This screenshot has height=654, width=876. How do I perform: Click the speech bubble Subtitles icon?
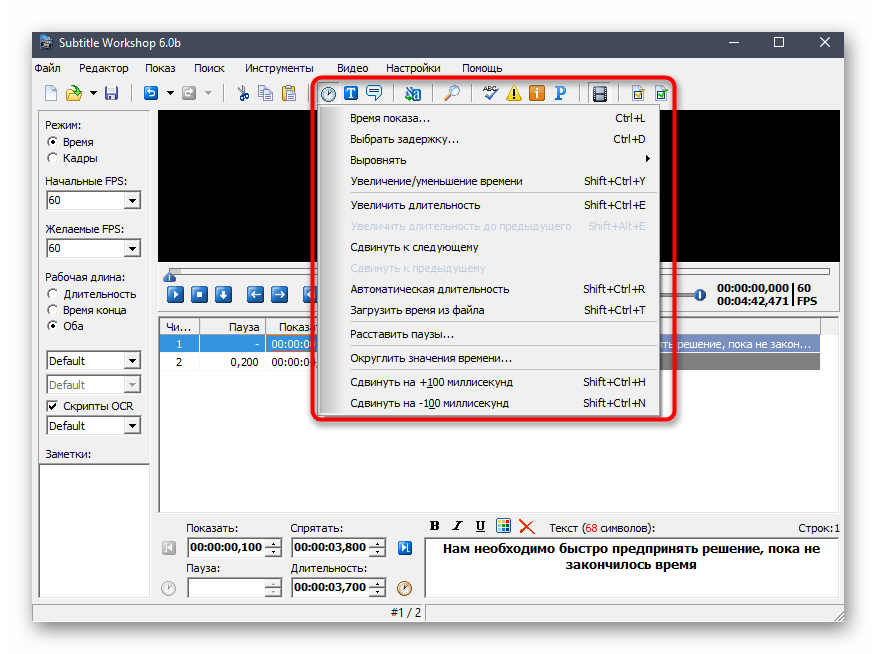(374, 93)
